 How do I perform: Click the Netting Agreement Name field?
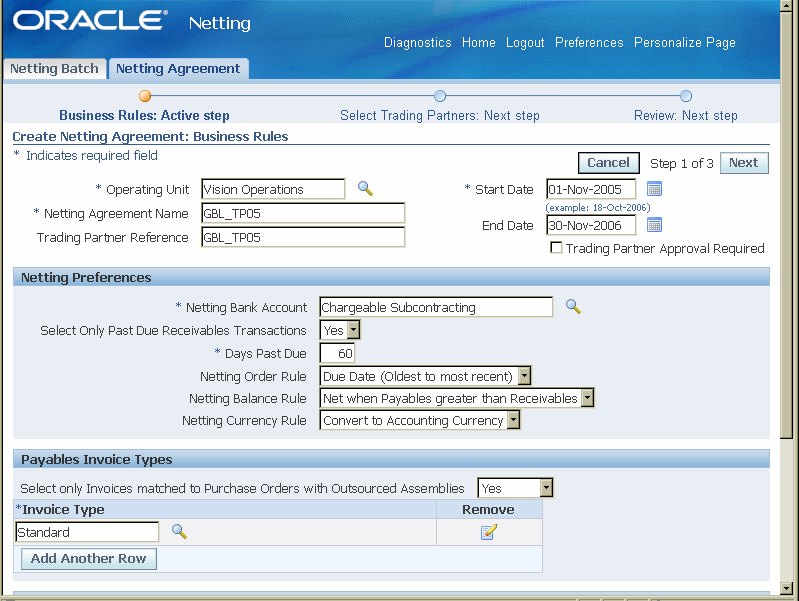coord(303,213)
